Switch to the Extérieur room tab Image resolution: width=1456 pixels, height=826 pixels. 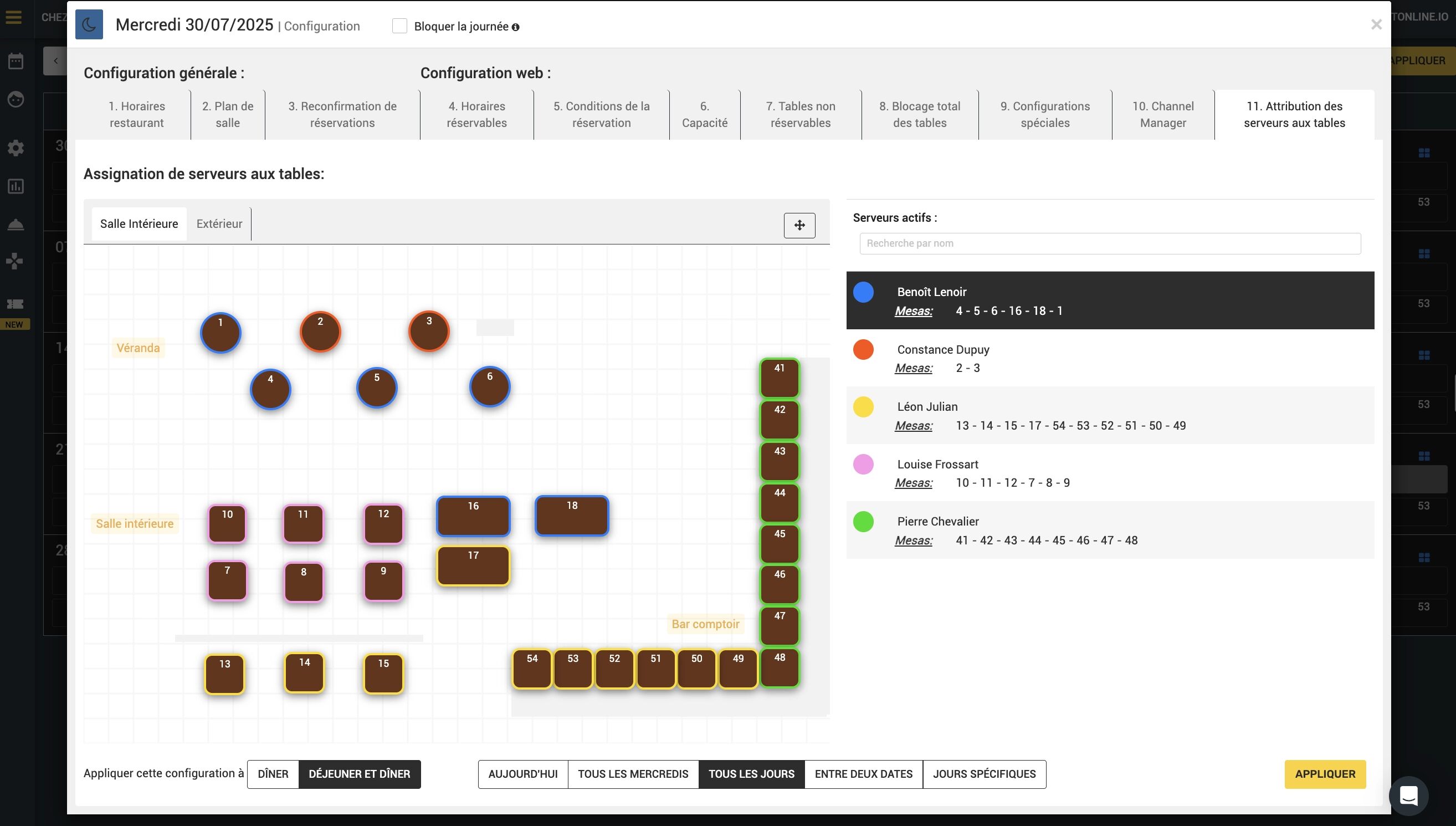tap(219, 223)
